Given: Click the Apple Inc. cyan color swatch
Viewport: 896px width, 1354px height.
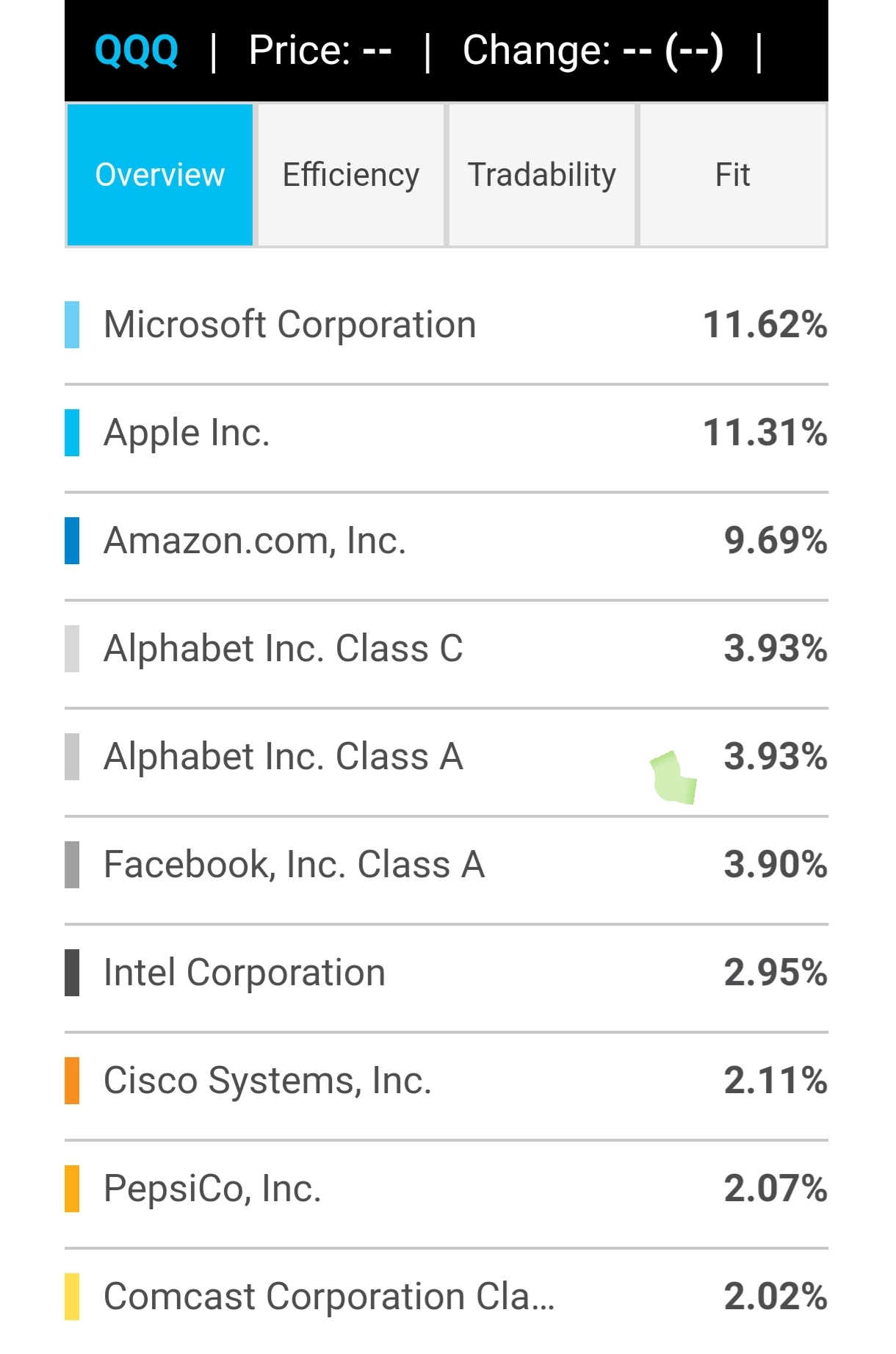Looking at the screenshot, I should (x=72, y=433).
